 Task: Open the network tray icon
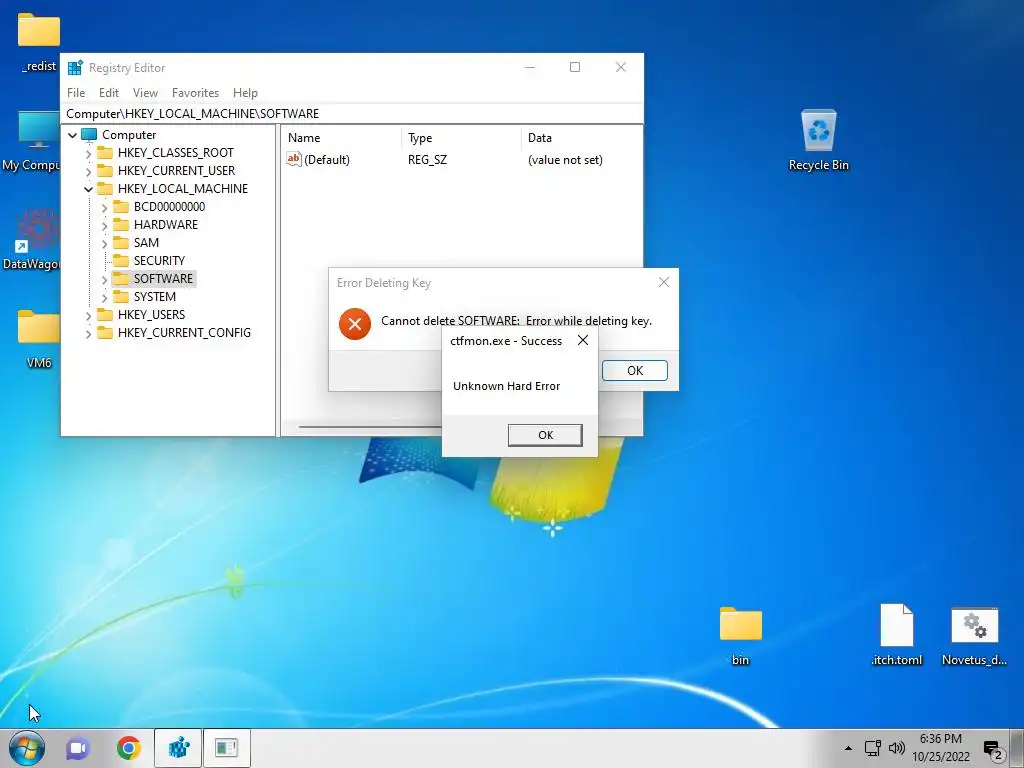[x=872, y=748]
